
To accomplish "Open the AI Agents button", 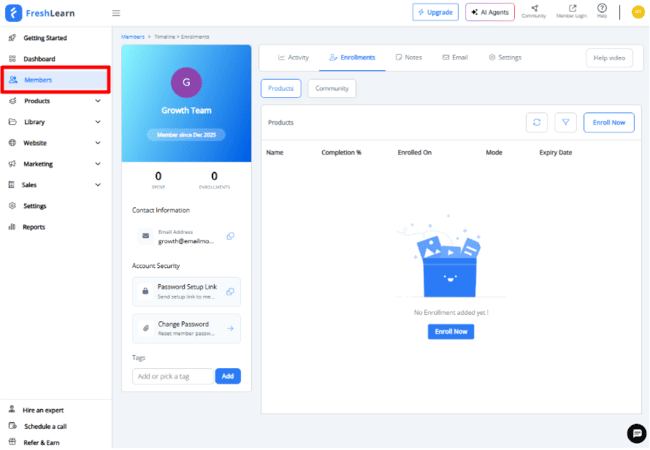I will [x=490, y=12].
